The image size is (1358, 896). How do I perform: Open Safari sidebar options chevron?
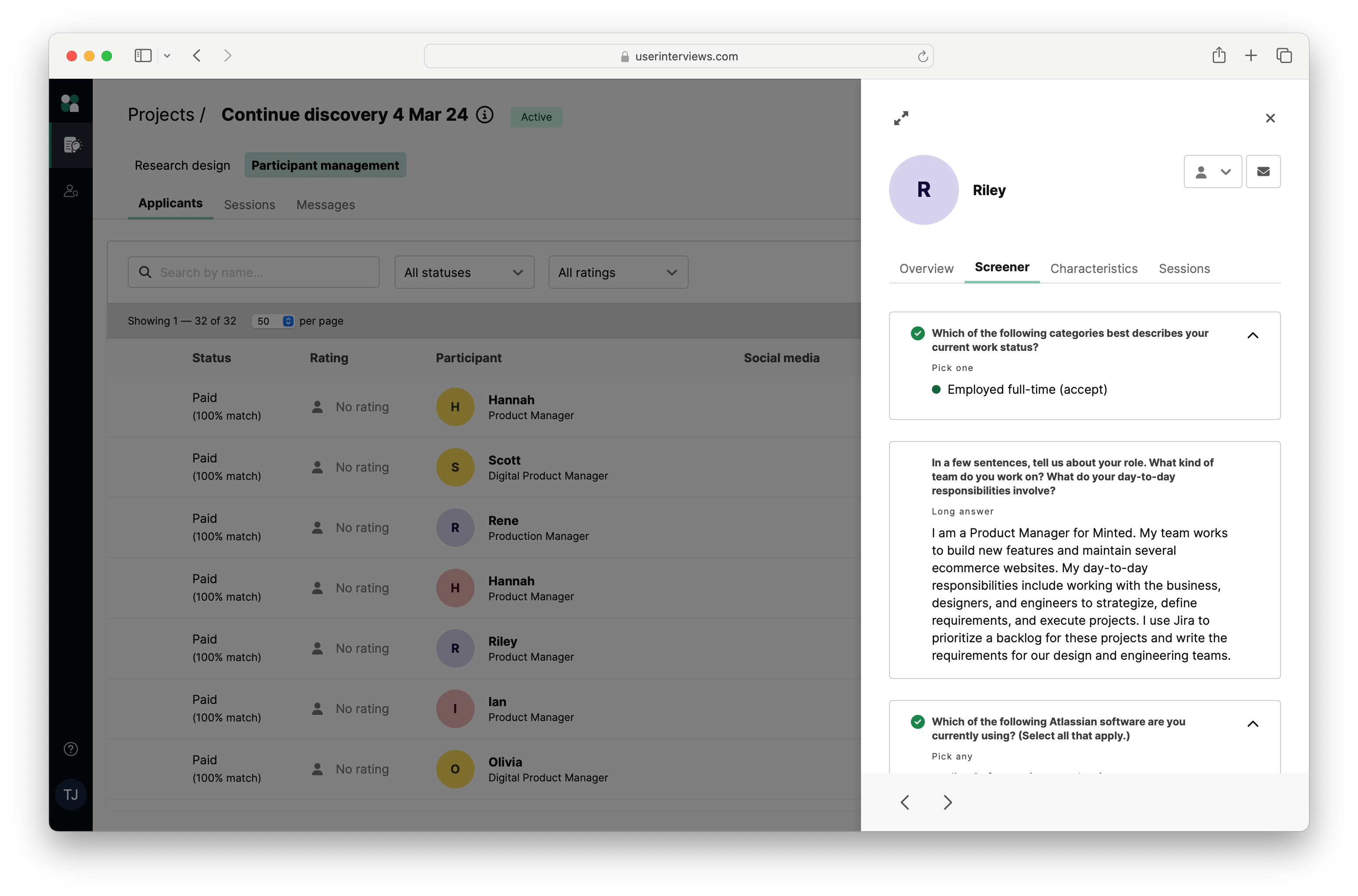tap(167, 56)
